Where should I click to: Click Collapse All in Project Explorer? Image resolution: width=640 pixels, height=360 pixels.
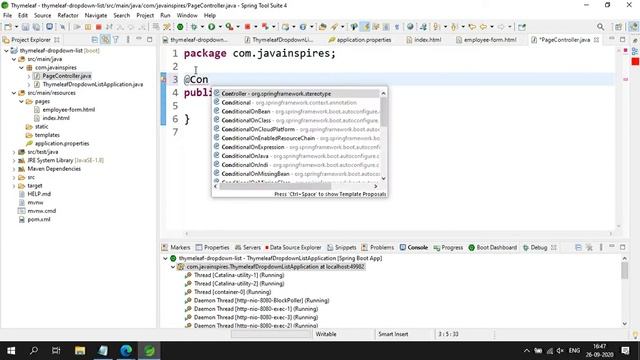point(95,40)
